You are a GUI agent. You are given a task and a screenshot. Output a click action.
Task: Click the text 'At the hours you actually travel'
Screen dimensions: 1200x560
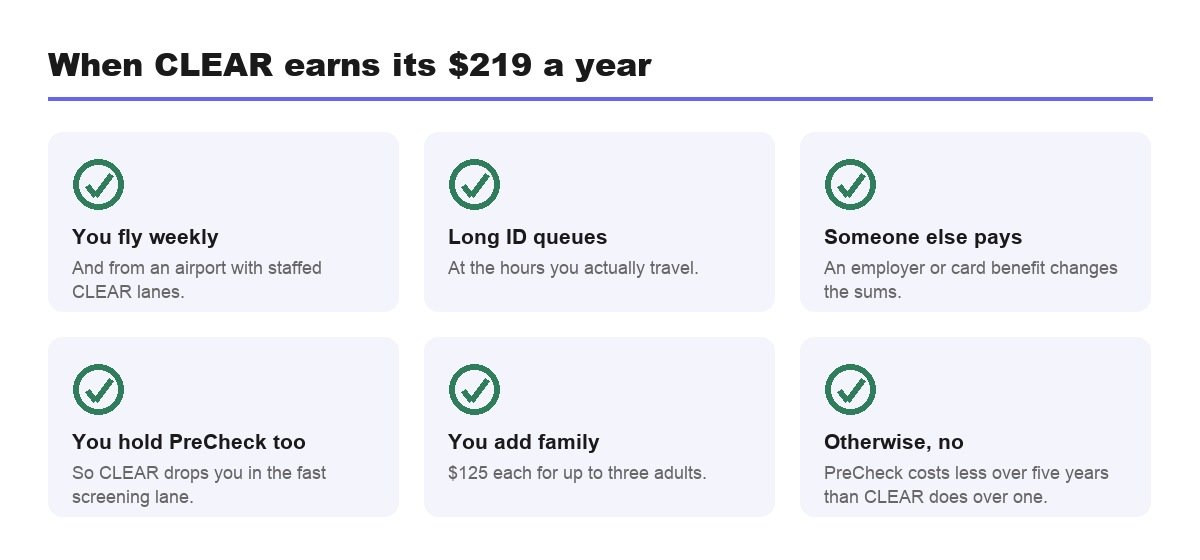[x=573, y=268]
